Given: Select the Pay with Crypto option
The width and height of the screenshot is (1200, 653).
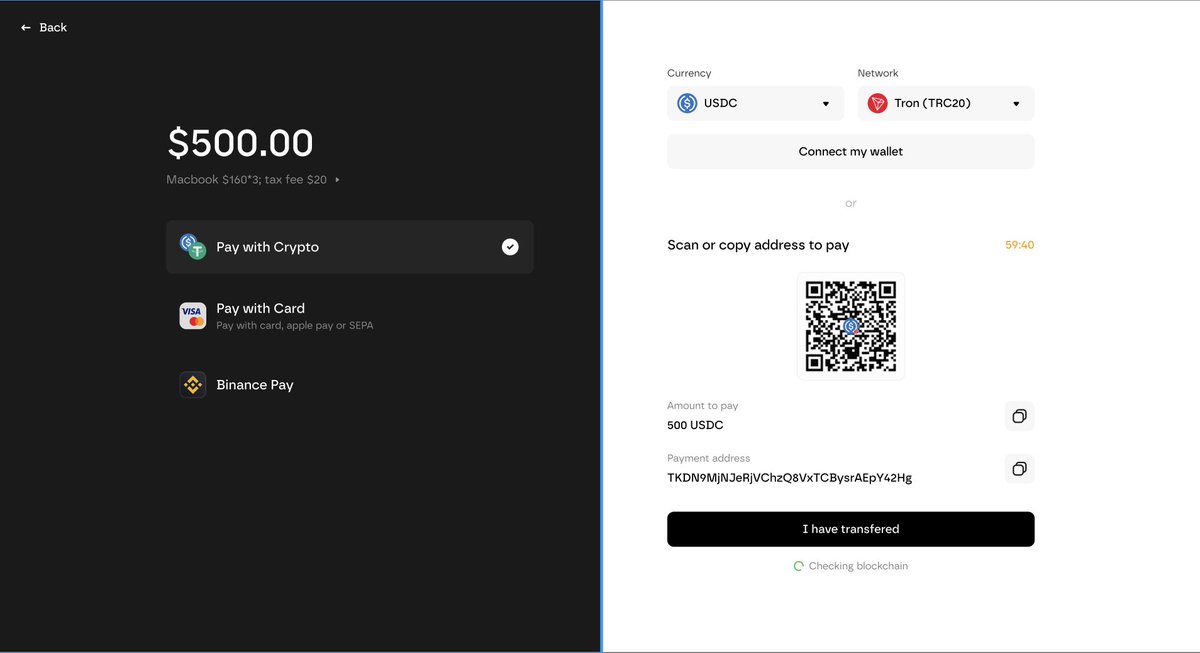Looking at the screenshot, I should [350, 247].
